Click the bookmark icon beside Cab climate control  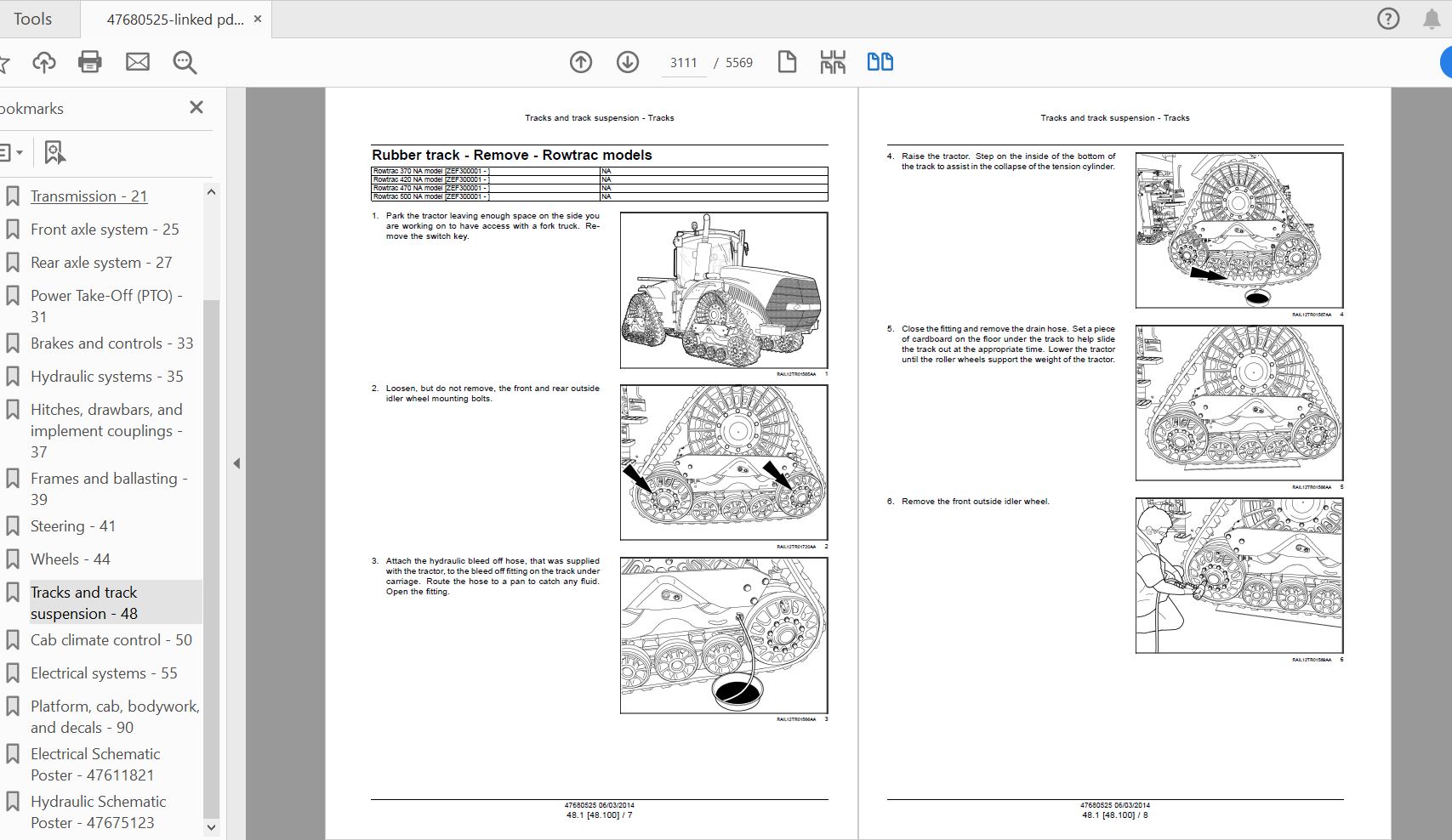[13, 640]
